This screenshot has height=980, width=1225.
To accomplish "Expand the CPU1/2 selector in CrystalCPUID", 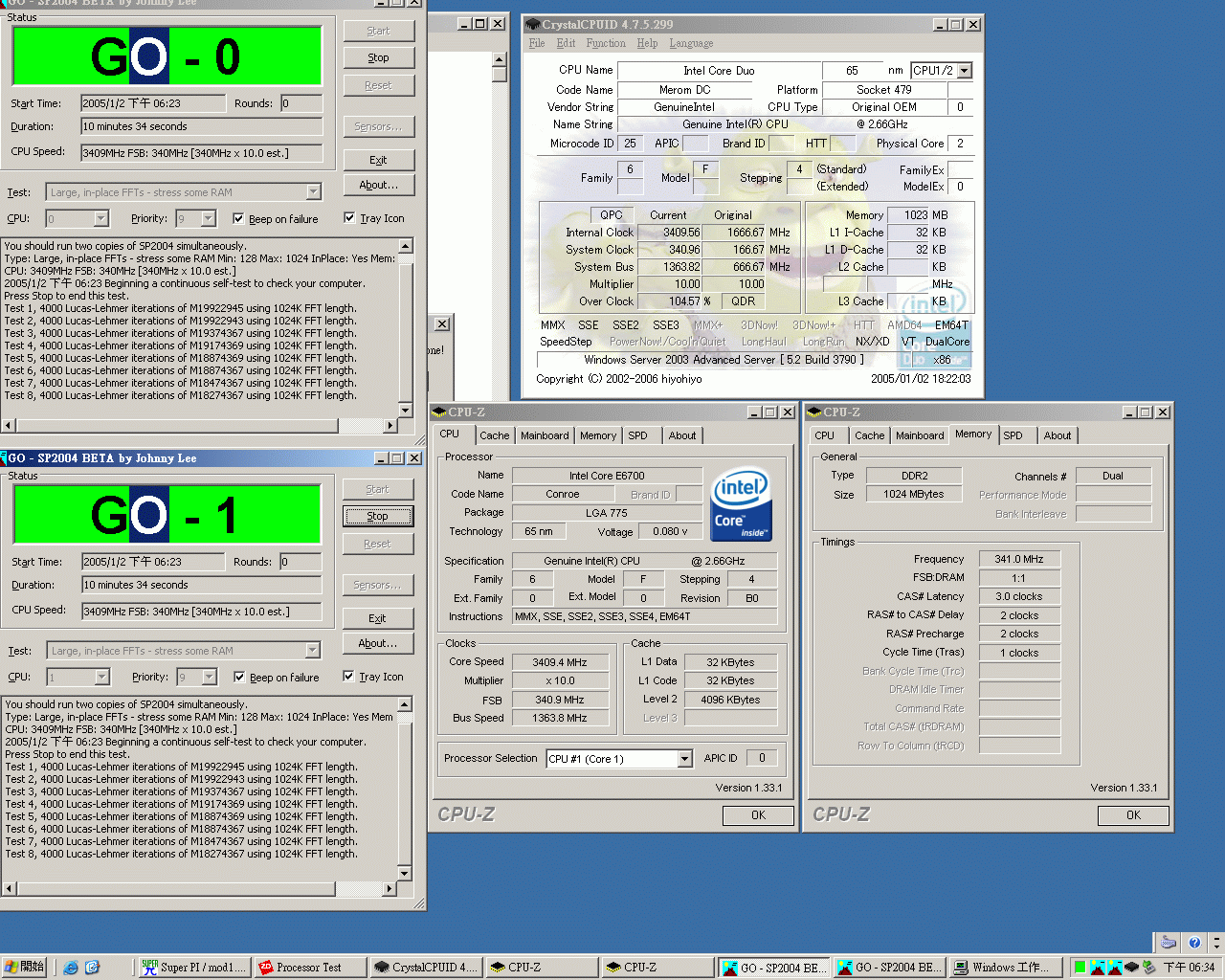I will (965, 71).
